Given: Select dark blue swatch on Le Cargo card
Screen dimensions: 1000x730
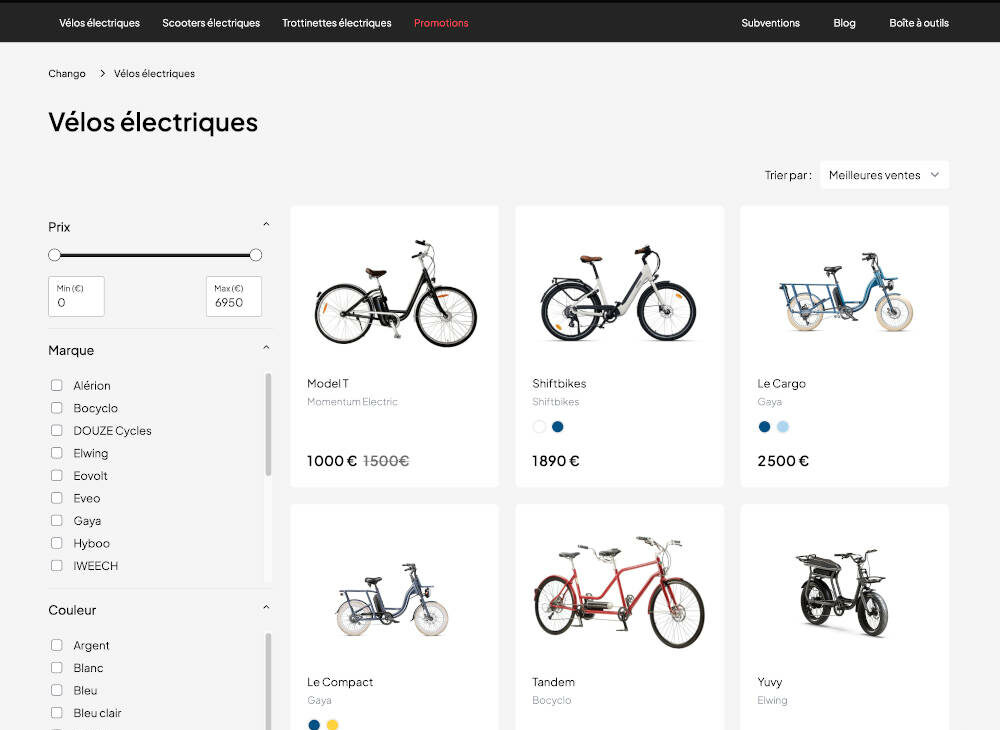Looking at the screenshot, I should pyautogui.click(x=765, y=427).
